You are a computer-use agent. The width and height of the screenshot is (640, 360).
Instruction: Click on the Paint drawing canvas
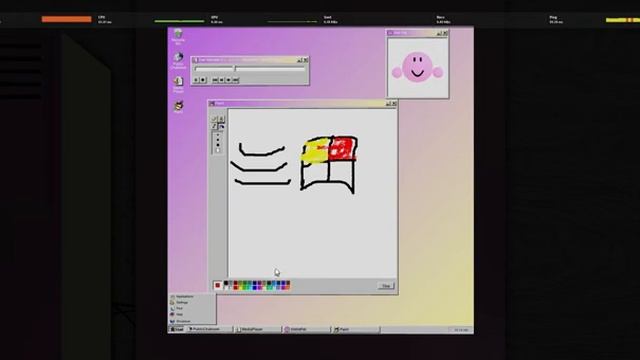[x=312, y=193]
